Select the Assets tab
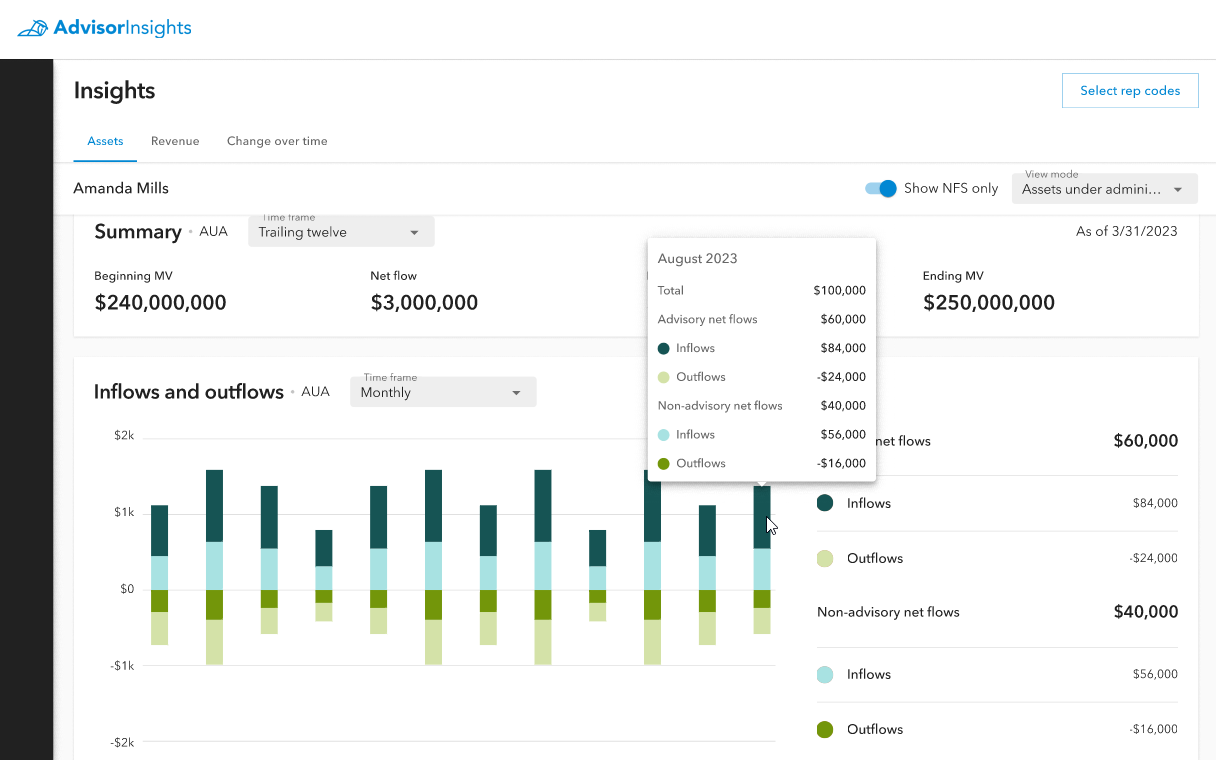 click(x=105, y=141)
